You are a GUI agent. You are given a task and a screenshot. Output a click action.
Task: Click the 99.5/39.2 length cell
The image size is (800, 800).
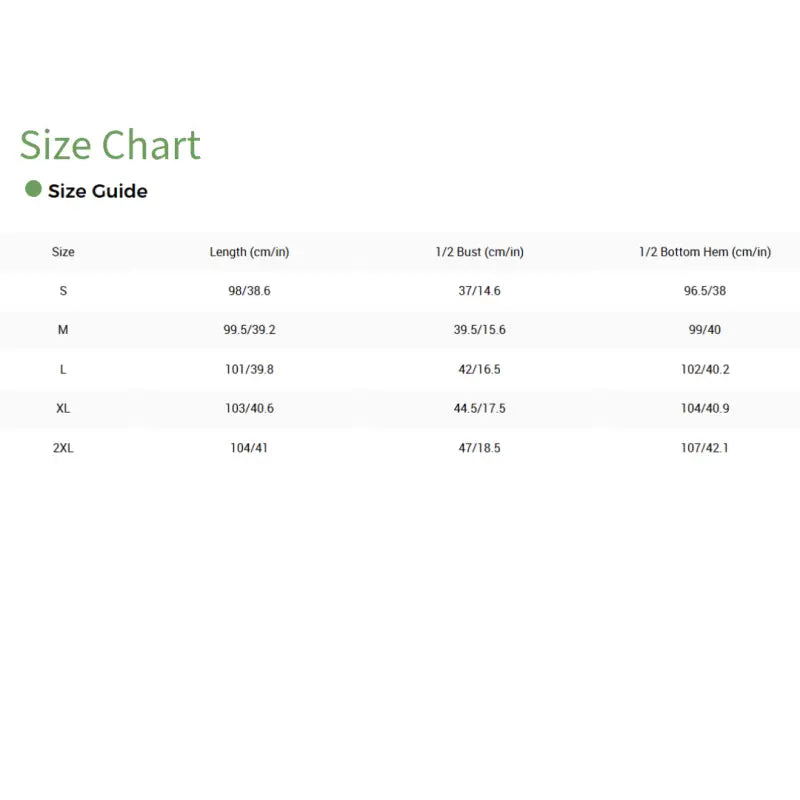point(249,330)
